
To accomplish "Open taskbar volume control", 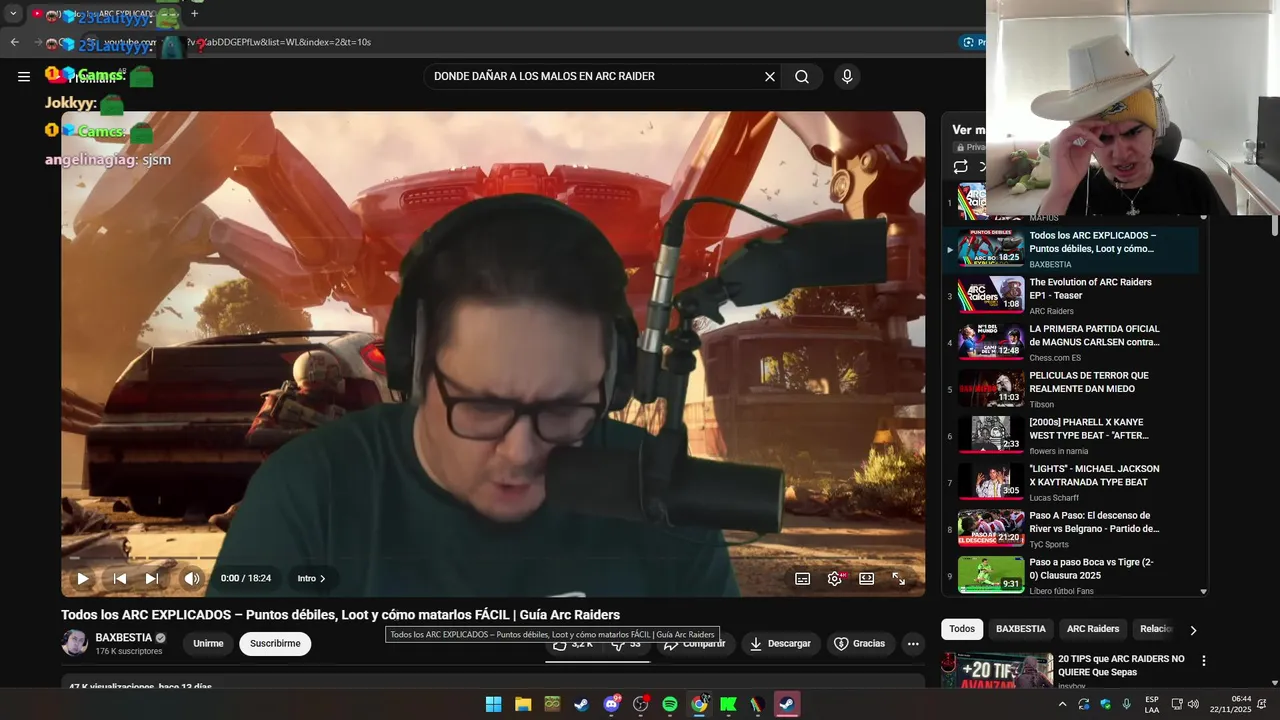I will (x=1193, y=704).
